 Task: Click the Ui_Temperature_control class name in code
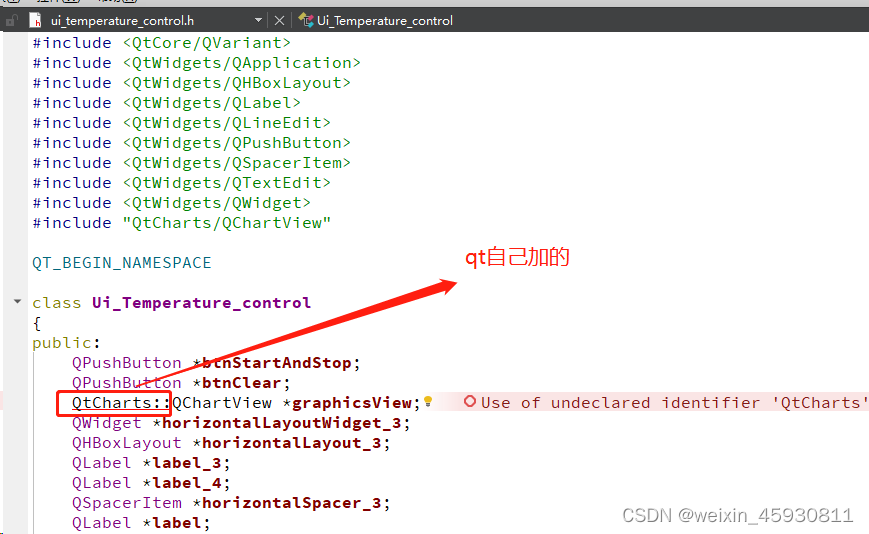pyautogui.click(x=201, y=302)
